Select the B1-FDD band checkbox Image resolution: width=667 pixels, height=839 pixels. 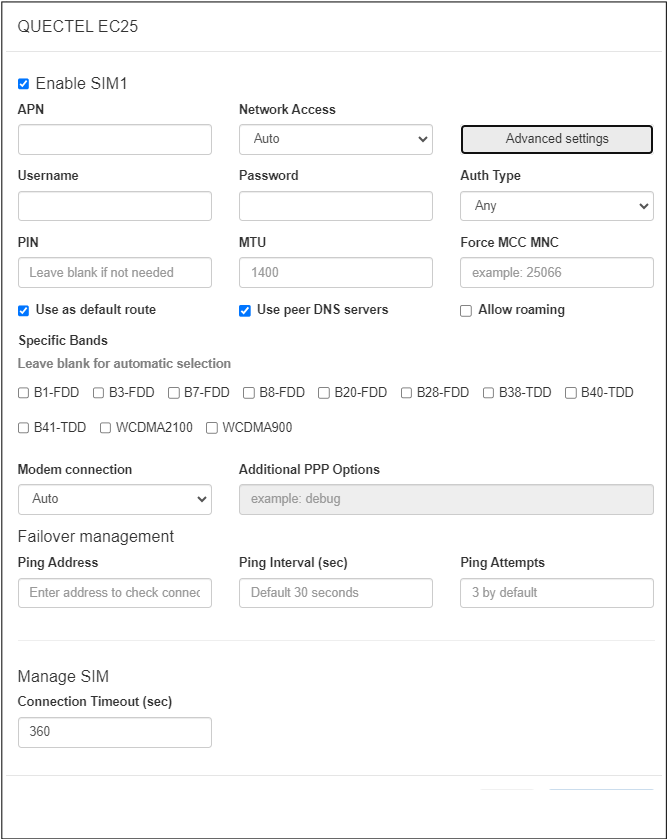tap(24, 393)
